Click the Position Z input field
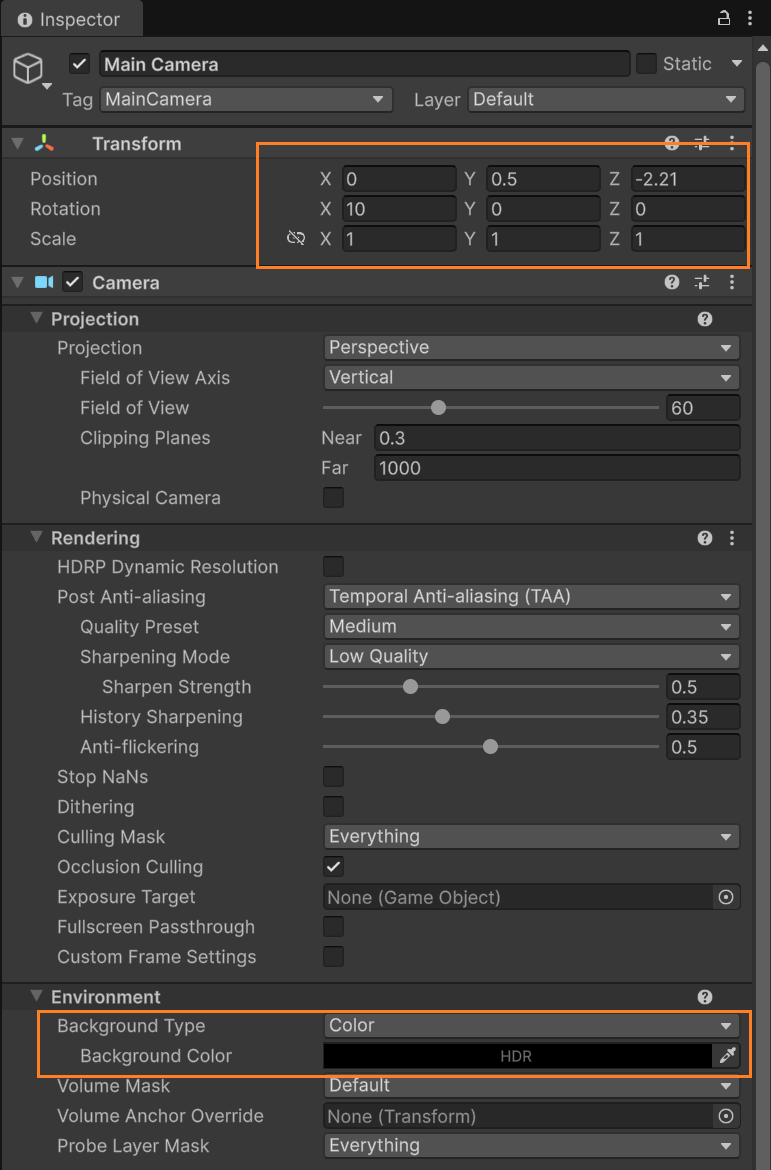Viewport: 771px width, 1170px height. [x=688, y=179]
